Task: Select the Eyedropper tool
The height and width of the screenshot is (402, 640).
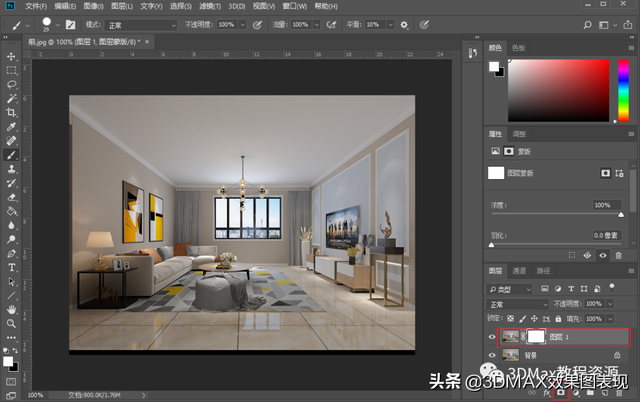Action: coord(11,127)
